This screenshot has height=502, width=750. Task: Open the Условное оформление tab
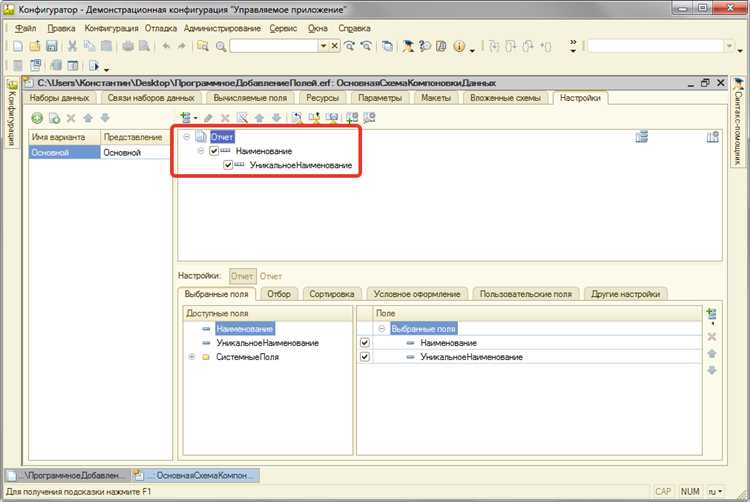417,294
